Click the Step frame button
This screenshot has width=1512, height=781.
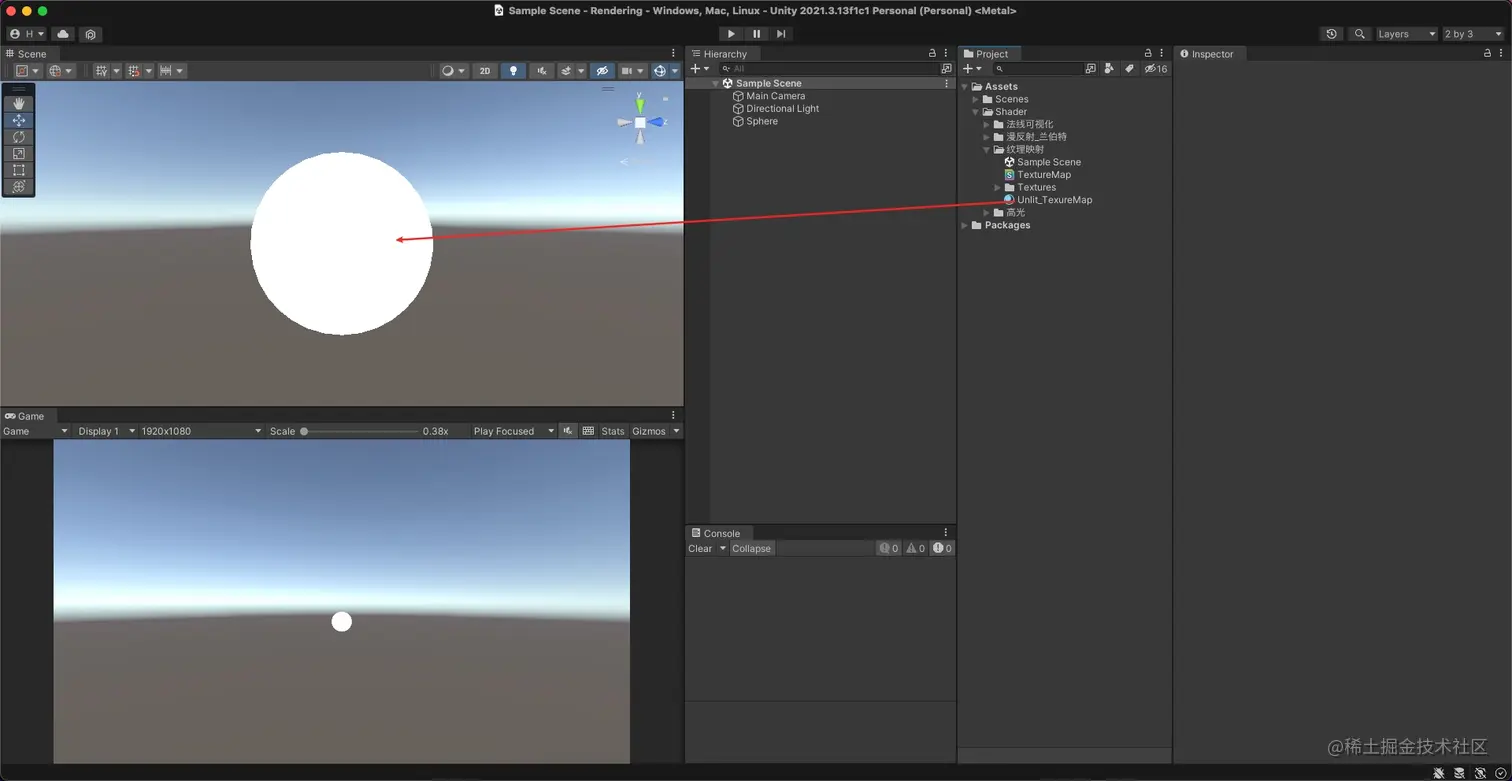(x=782, y=34)
